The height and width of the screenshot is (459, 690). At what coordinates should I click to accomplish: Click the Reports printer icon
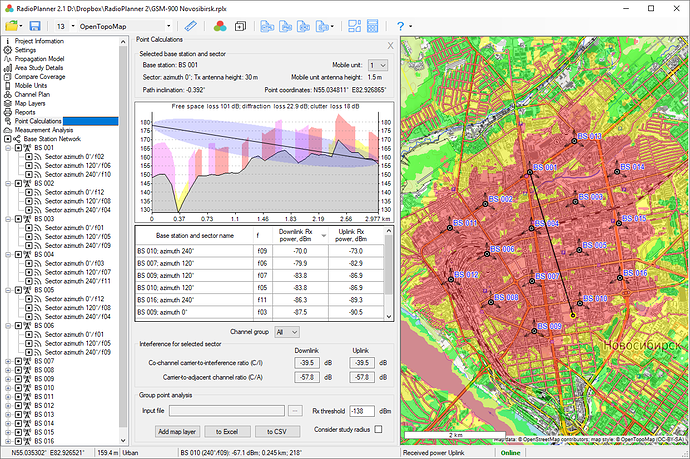(x=7, y=112)
